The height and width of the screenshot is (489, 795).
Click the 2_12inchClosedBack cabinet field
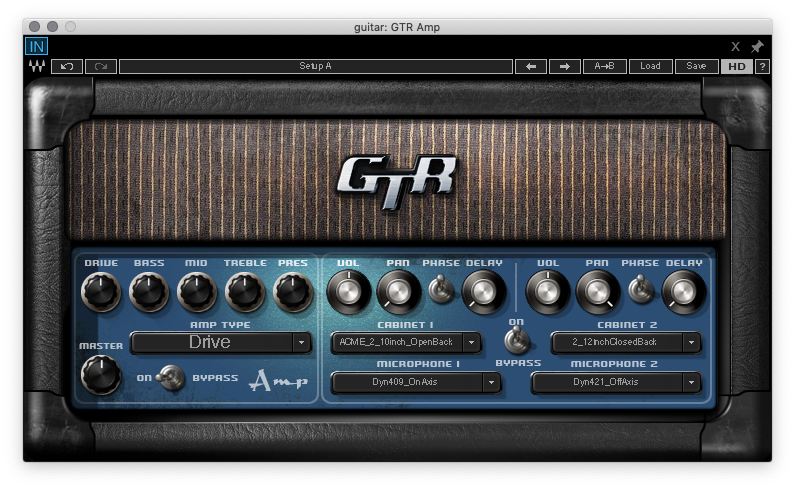tap(617, 342)
